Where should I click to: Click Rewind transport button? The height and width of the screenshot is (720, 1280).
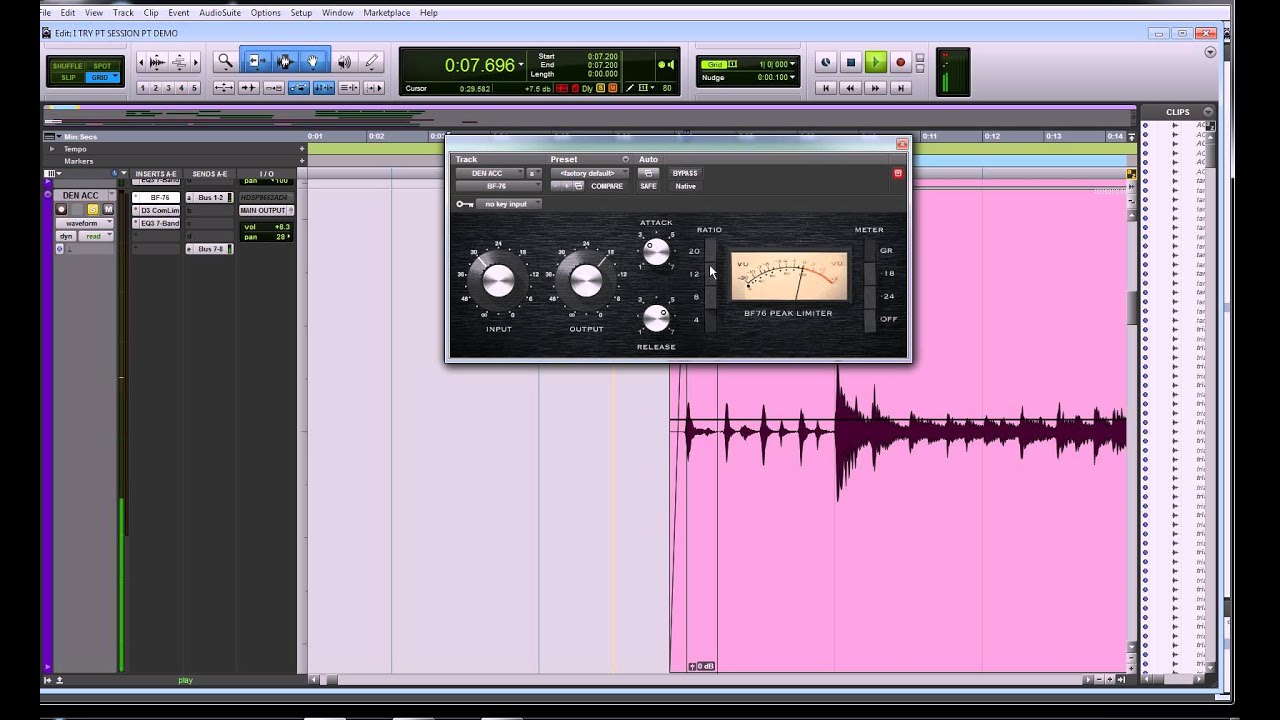coord(851,88)
